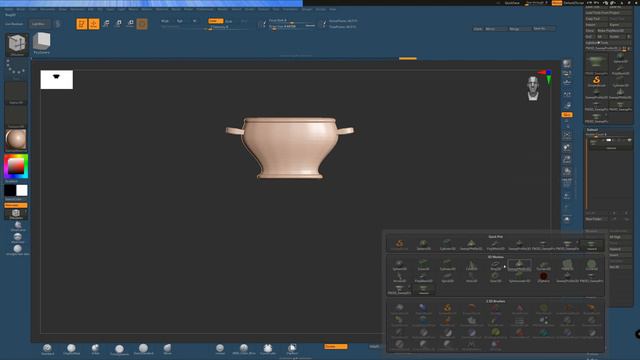This screenshot has width=640, height=360.
Task: Select Gear3D in 3D Meshes popup
Action: (x=495, y=277)
